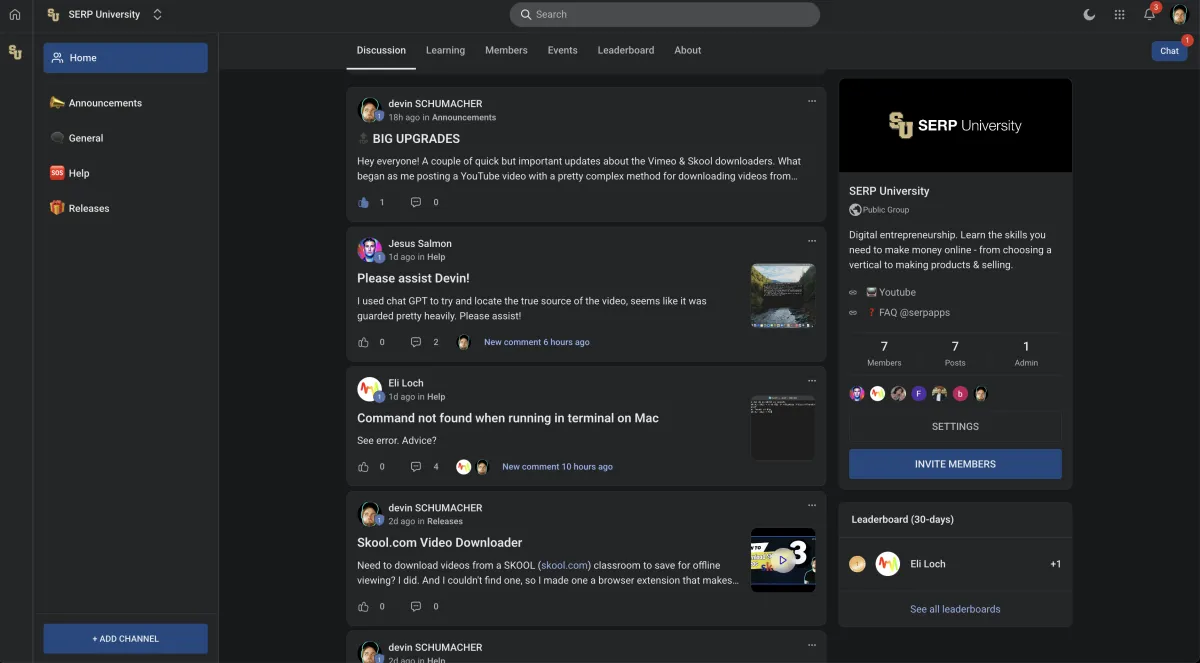Screen dimensions: 1200x663
Task: Click devin SCHUMACHER's avatar on BIG UPGRADES post
Action: point(369,108)
